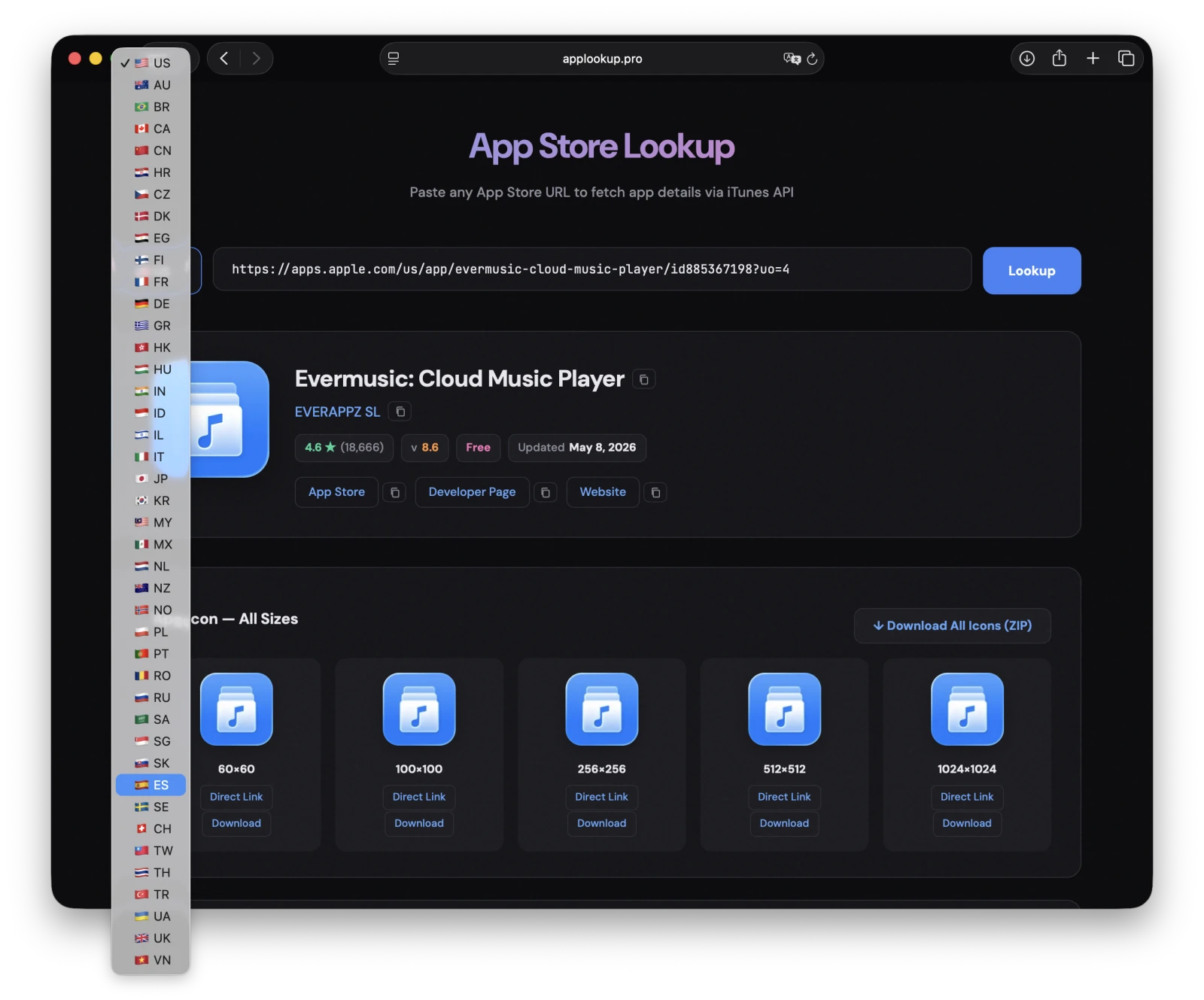Select CH from the country list
This screenshot has width=1204, height=1000.
(x=151, y=828)
